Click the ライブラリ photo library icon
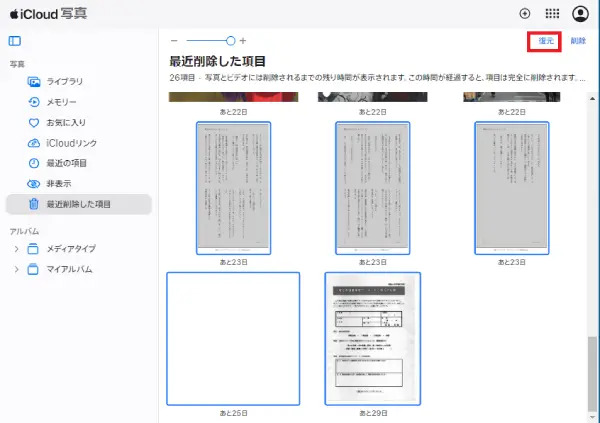Viewport: 600px width, 423px height. pos(34,82)
